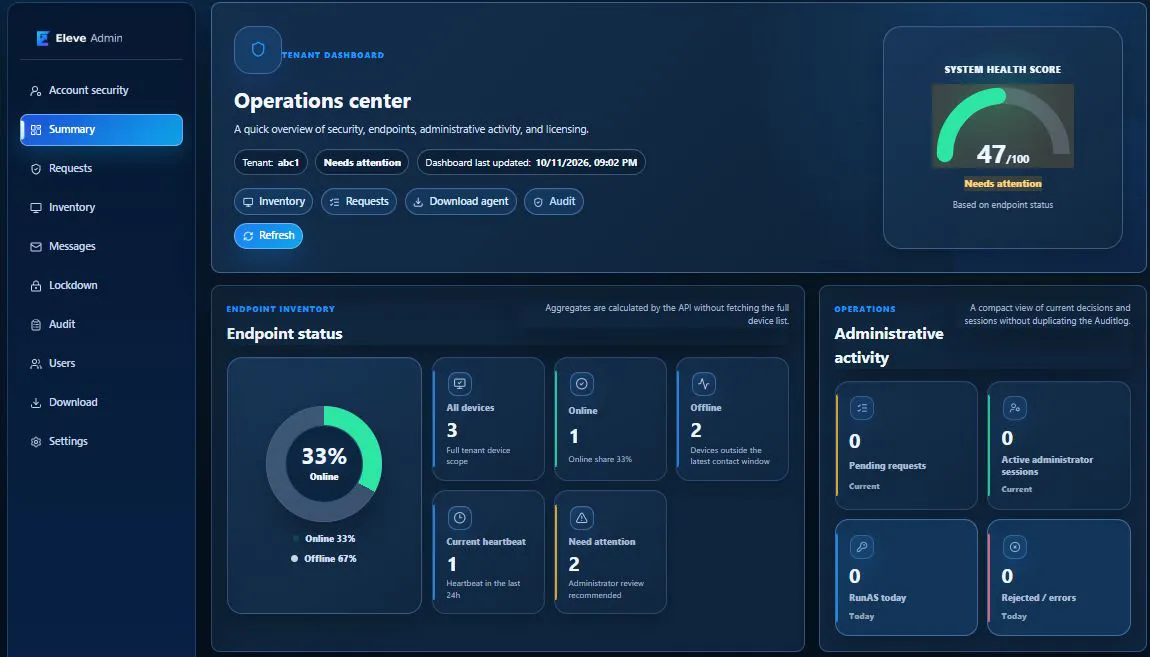The width and height of the screenshot is (1150, 657).
Task: Click the Users people icon
Action: click(35, 364)
